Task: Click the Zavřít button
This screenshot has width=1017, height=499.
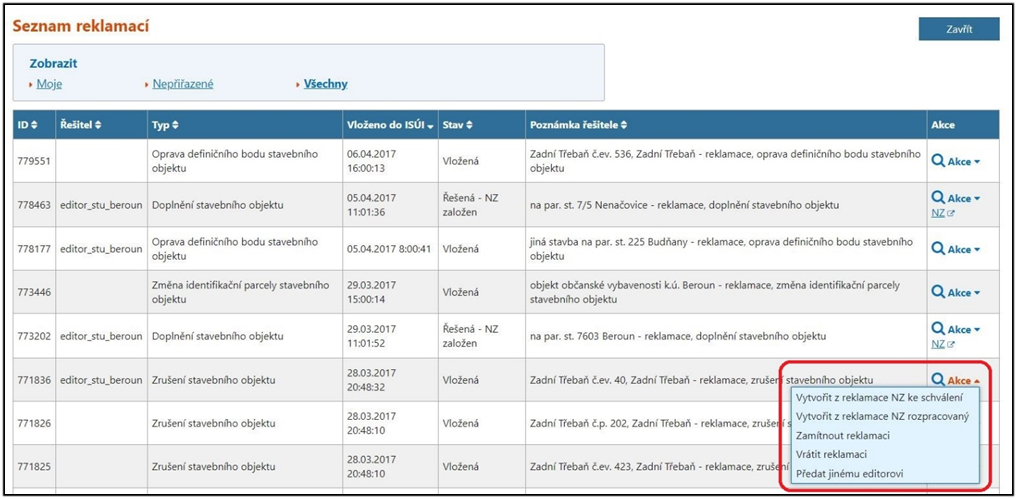Action: [958, 29]
